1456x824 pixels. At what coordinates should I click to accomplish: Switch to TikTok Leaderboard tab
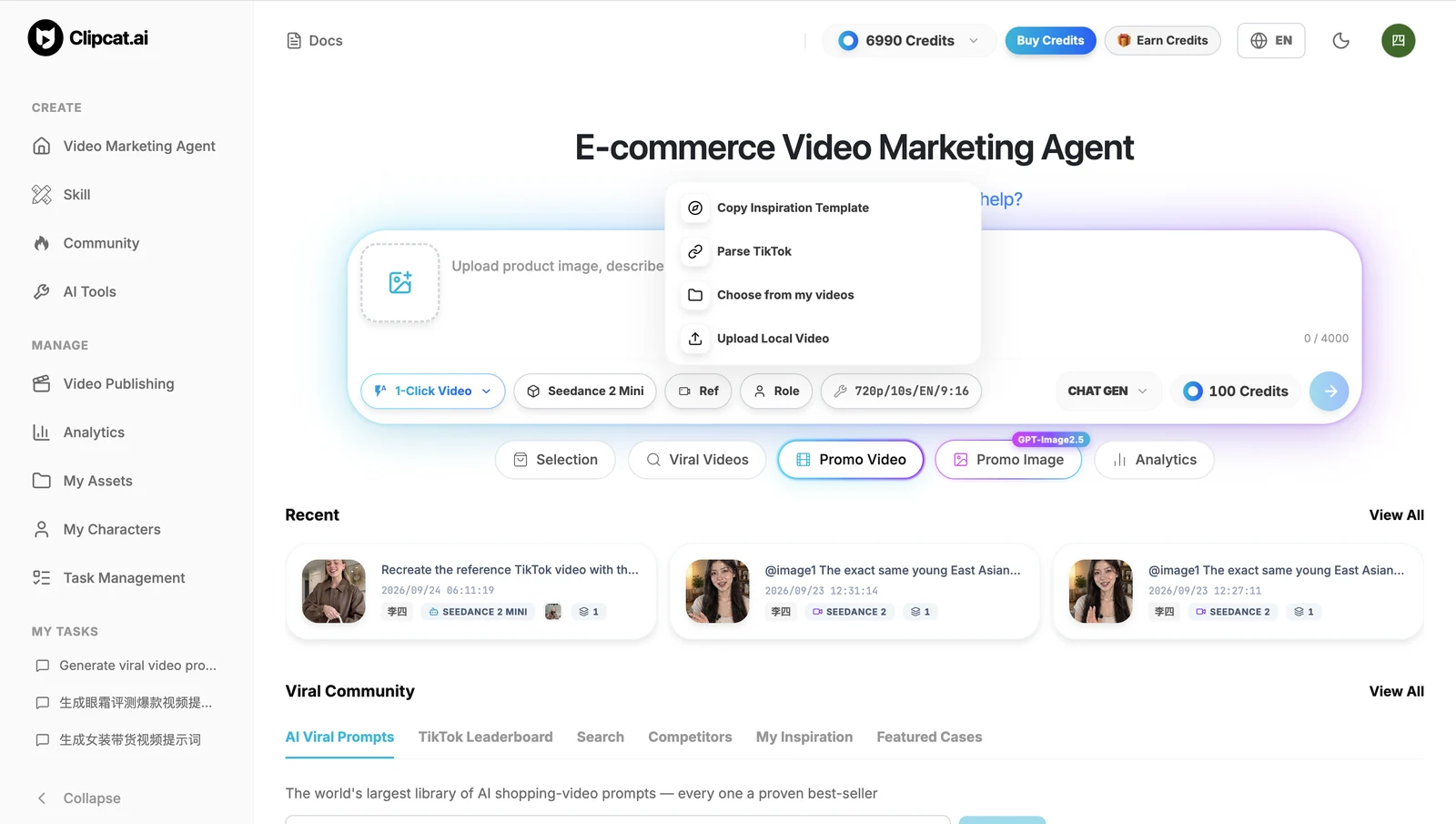pos(485,738)
